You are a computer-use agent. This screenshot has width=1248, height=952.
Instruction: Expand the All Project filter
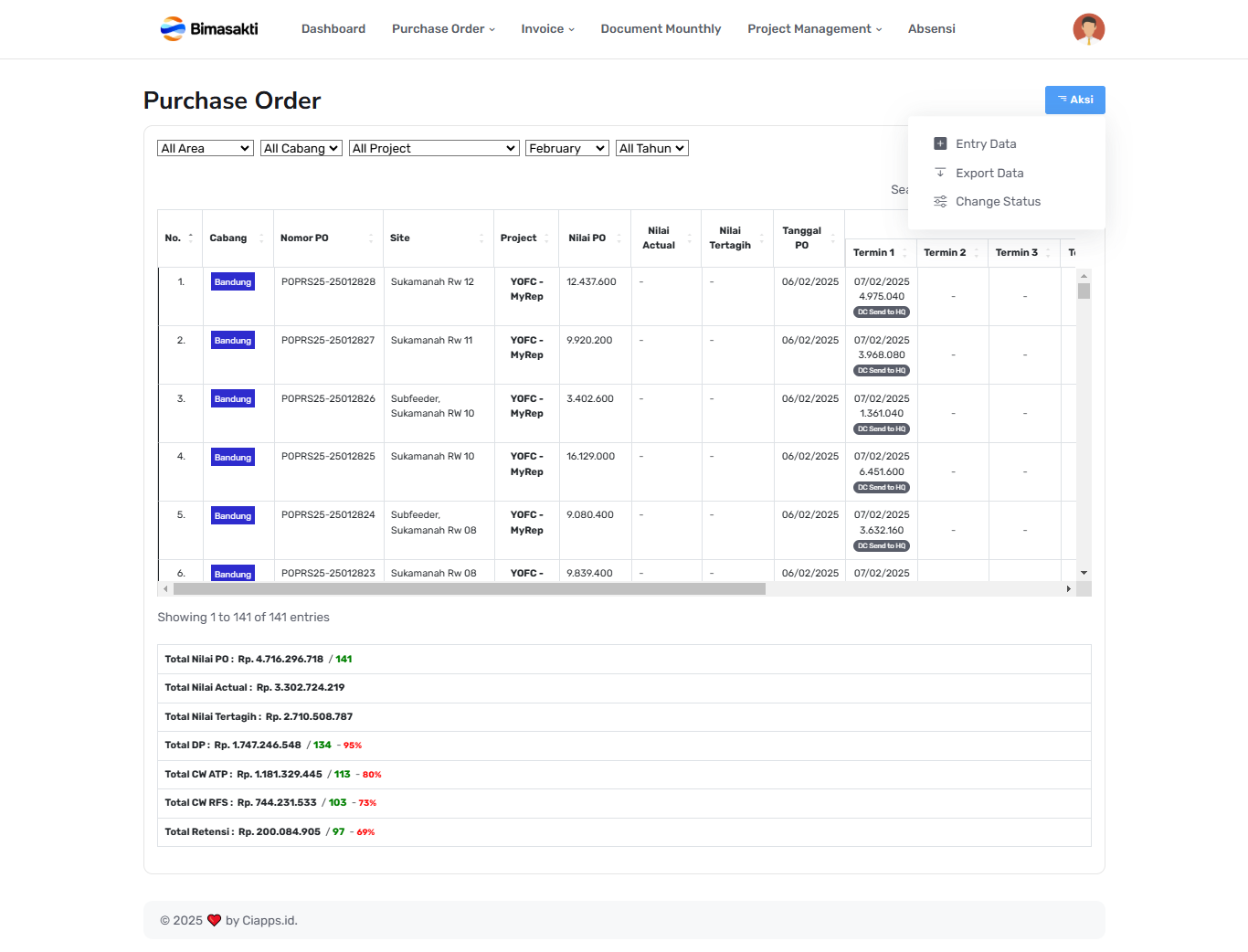[x=434, y=148]
